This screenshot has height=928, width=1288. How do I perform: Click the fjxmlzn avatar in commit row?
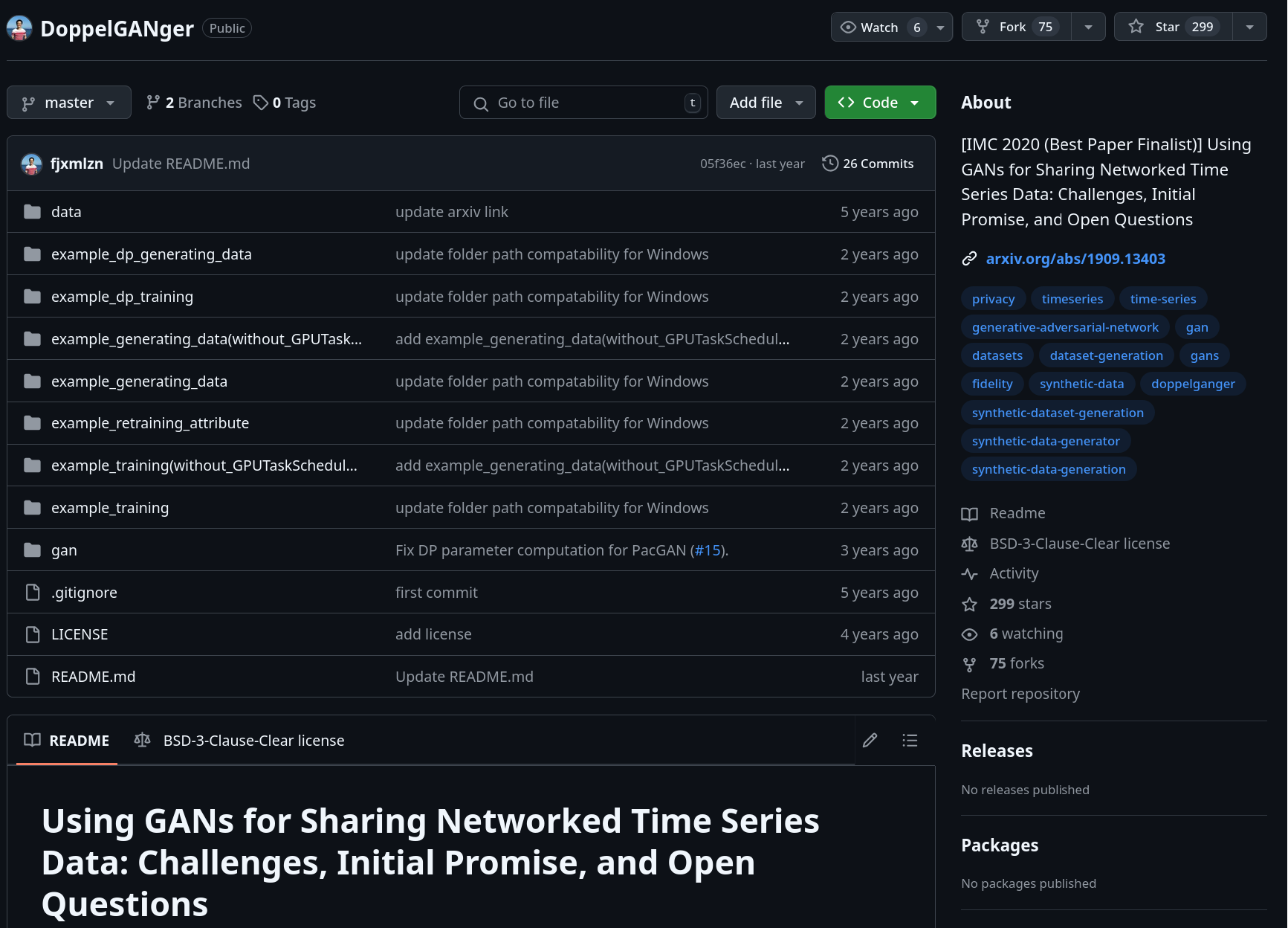pyautogui.click(x=31, y=164)
